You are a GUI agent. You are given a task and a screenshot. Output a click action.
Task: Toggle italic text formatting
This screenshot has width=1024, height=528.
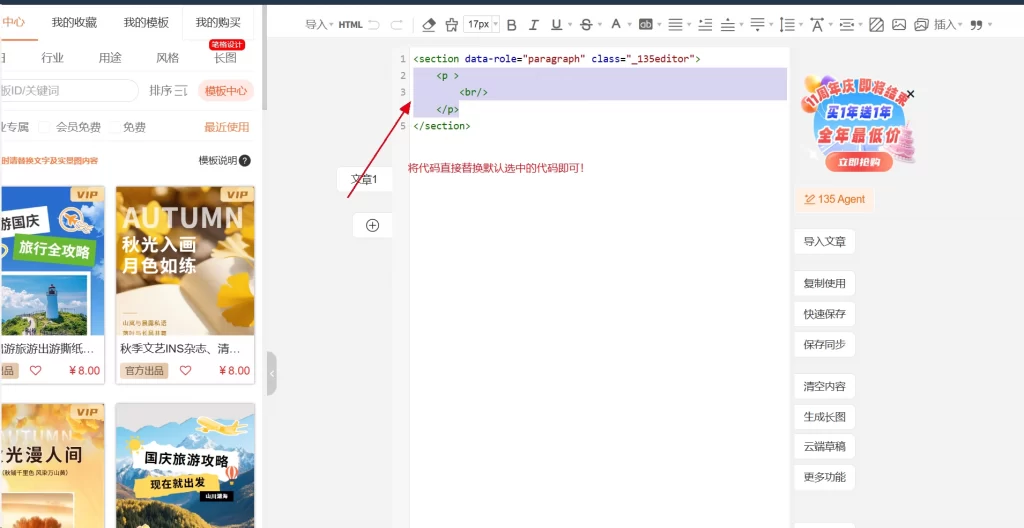(534, 24)
